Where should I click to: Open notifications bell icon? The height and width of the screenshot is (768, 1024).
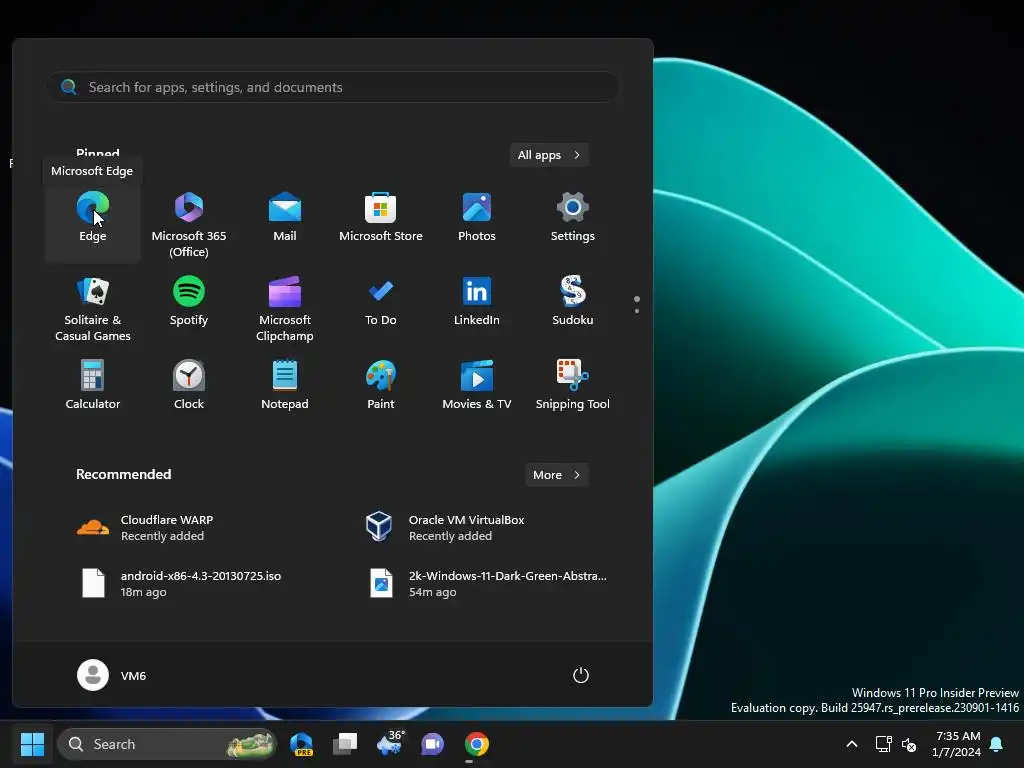(997, 744)
